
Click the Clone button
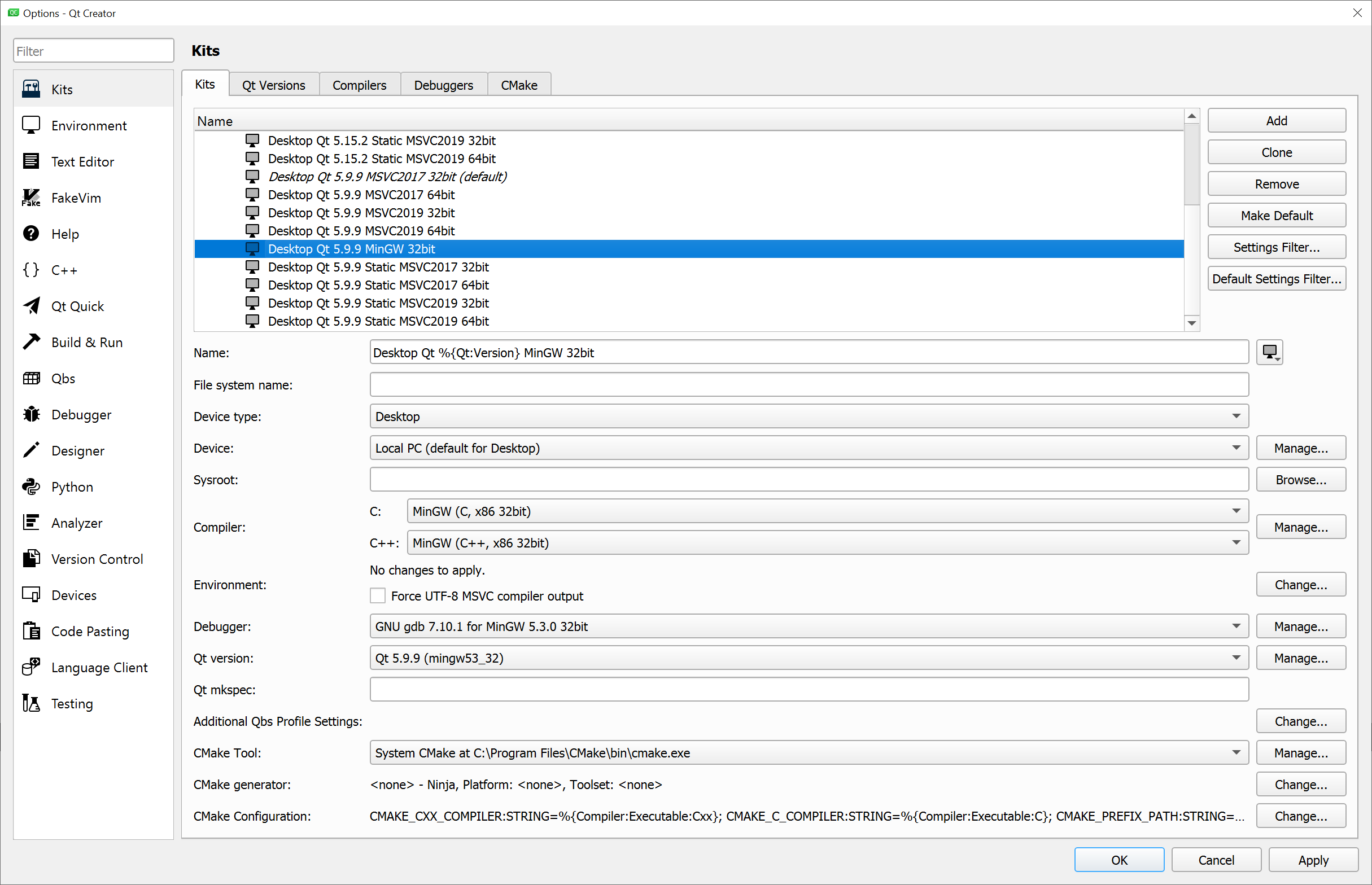(x=1276, y=152)
